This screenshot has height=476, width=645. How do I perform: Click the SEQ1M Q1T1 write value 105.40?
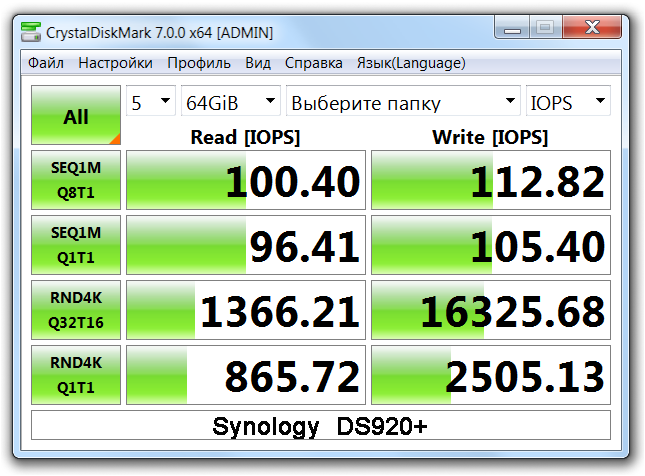pyautogui.click(x=491, y=245)
